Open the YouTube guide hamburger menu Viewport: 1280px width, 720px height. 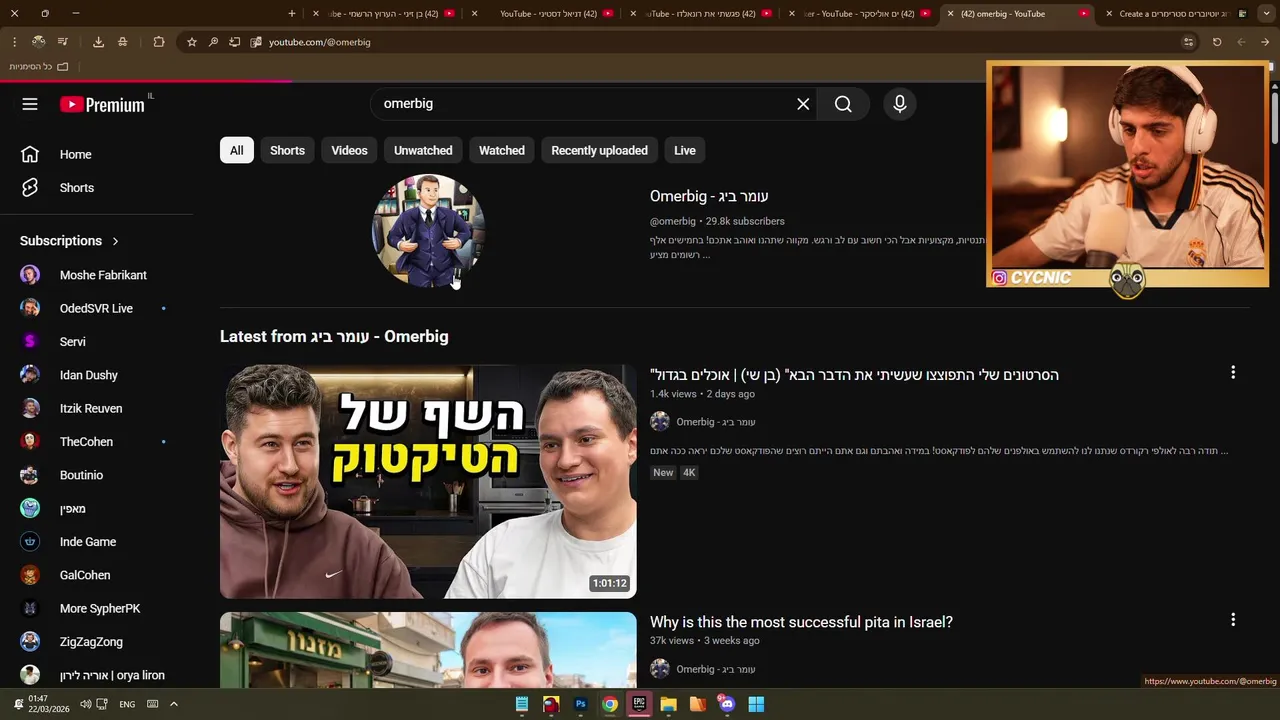point(30,104)
